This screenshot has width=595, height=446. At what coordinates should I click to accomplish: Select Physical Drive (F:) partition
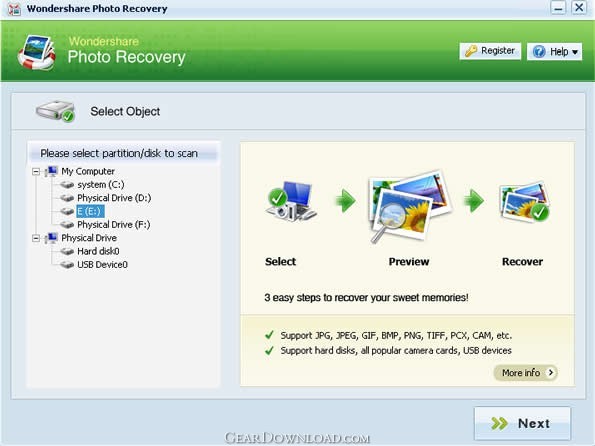[113, 225]
